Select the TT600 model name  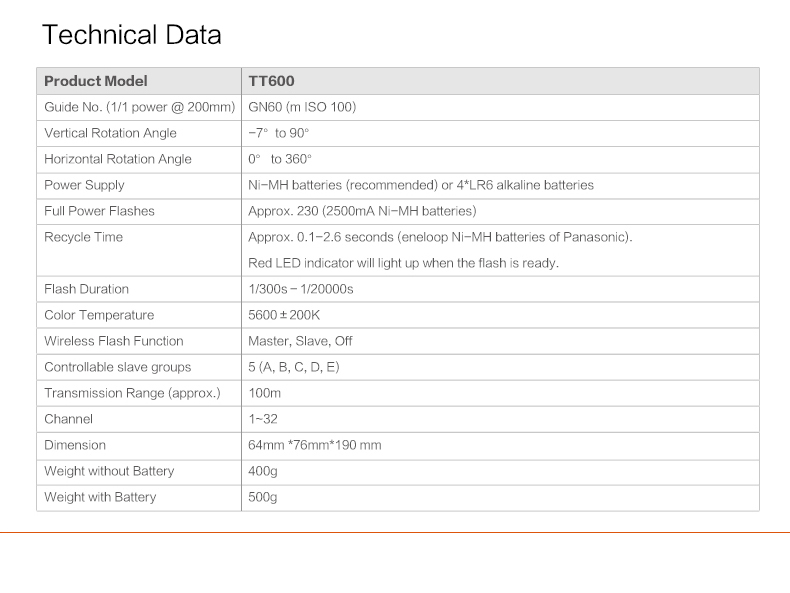point(271,81)
